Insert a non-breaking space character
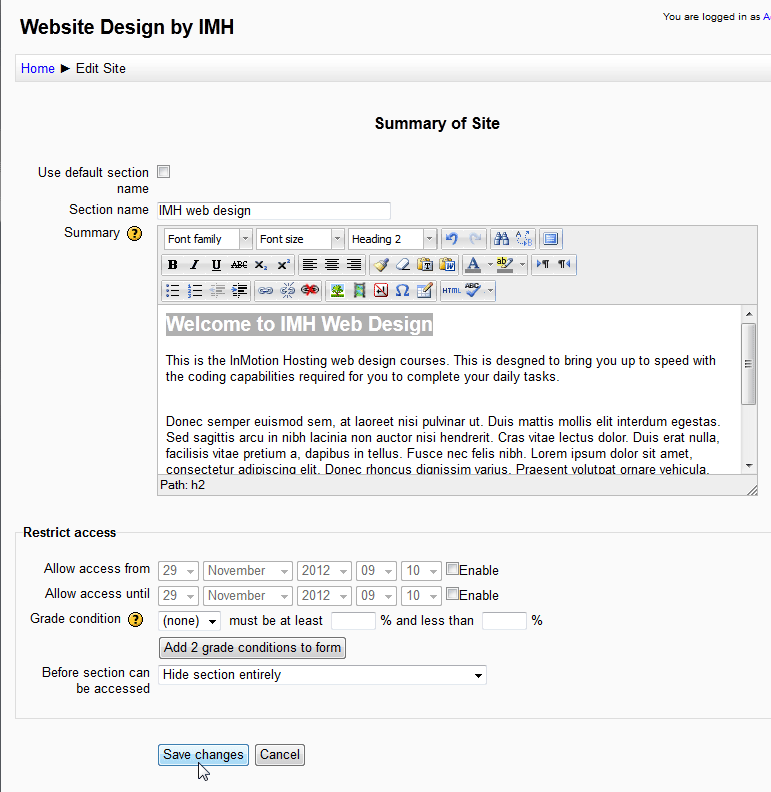This screenshot has width=771, height=792. tap(380, 290)
